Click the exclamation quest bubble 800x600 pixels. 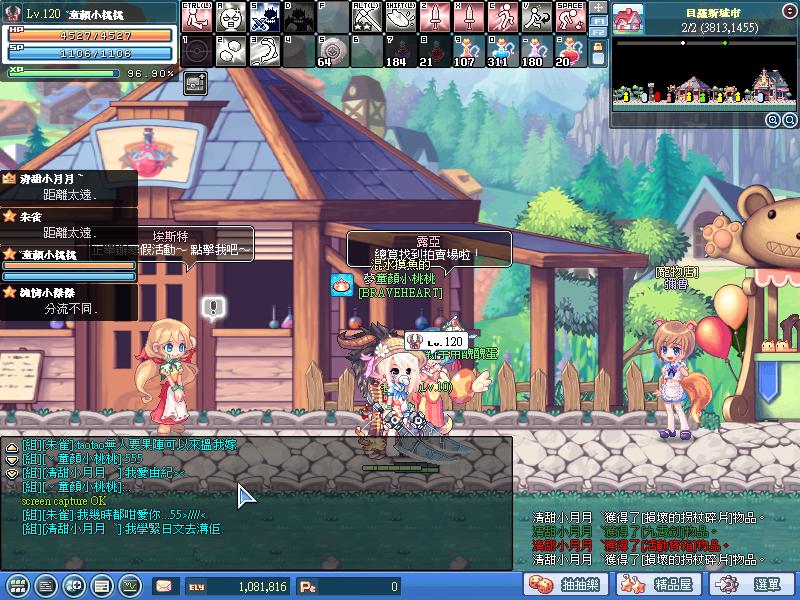[213, 309]
